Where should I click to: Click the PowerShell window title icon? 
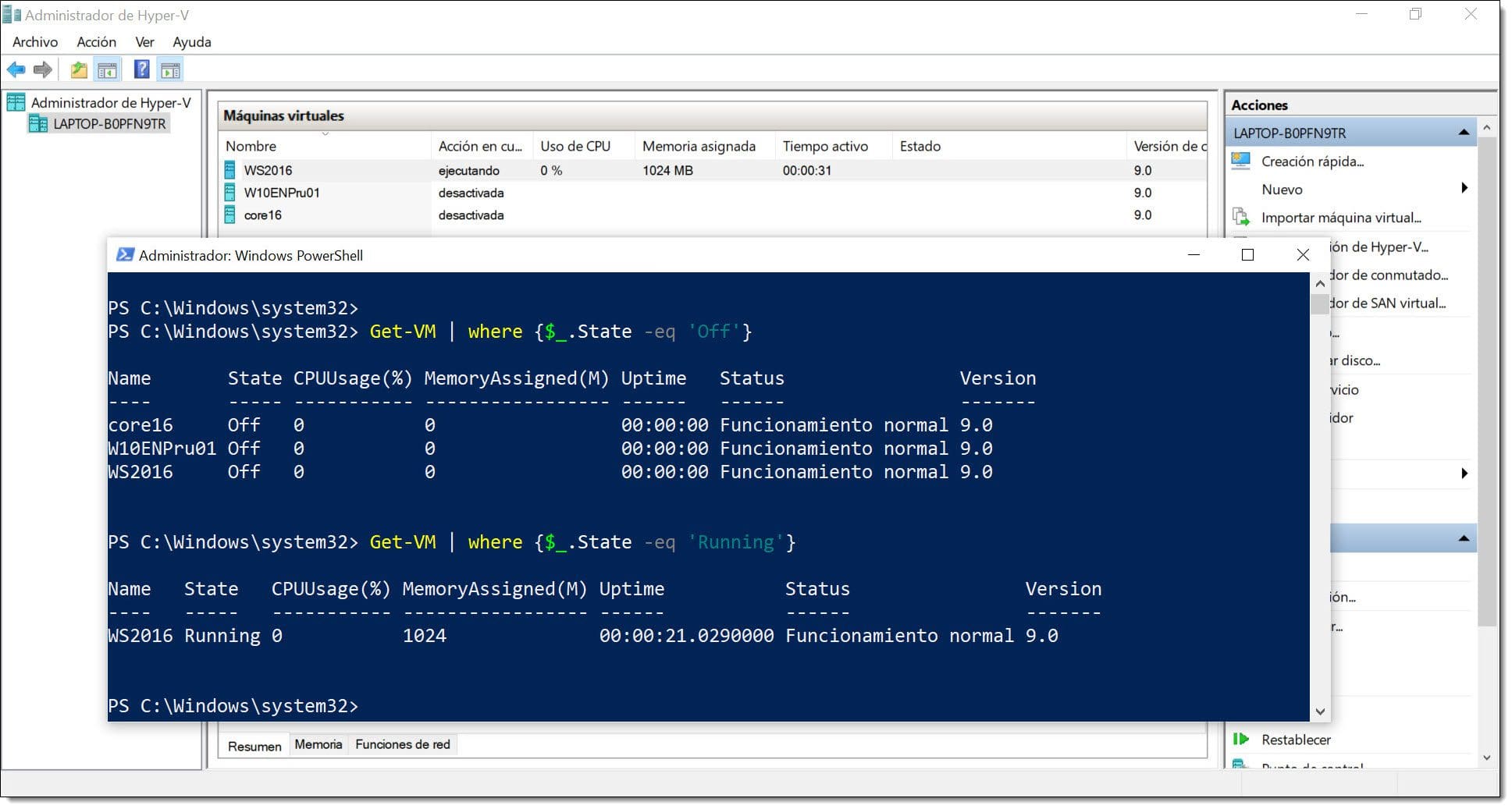tap(124, 255)
